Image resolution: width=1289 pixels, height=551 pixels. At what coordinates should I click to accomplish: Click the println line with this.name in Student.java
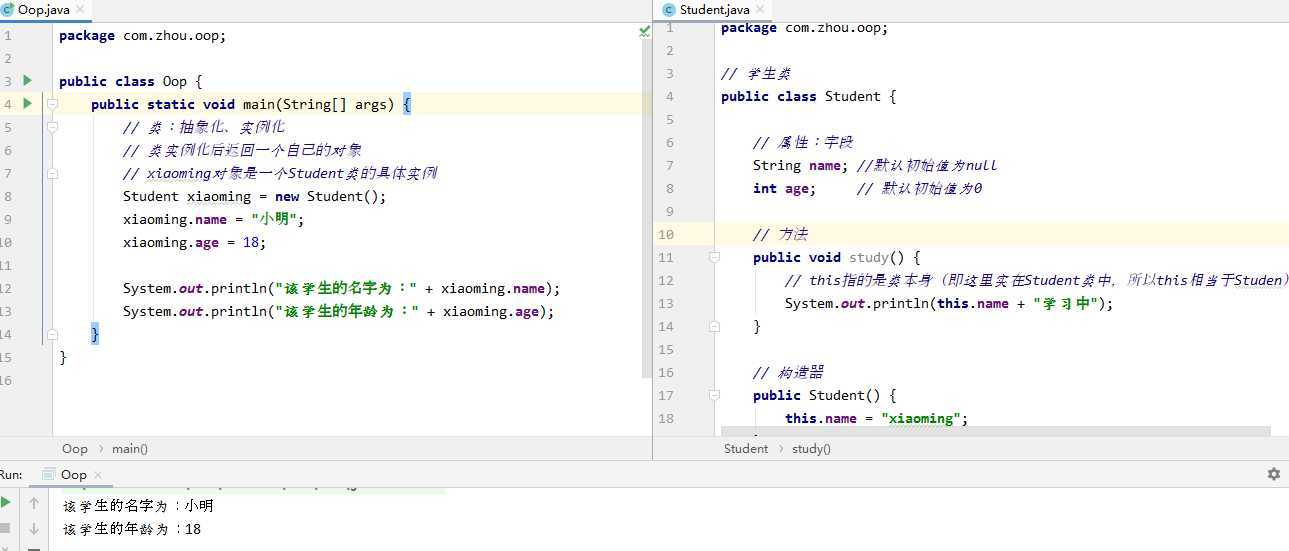coord(949,303)
